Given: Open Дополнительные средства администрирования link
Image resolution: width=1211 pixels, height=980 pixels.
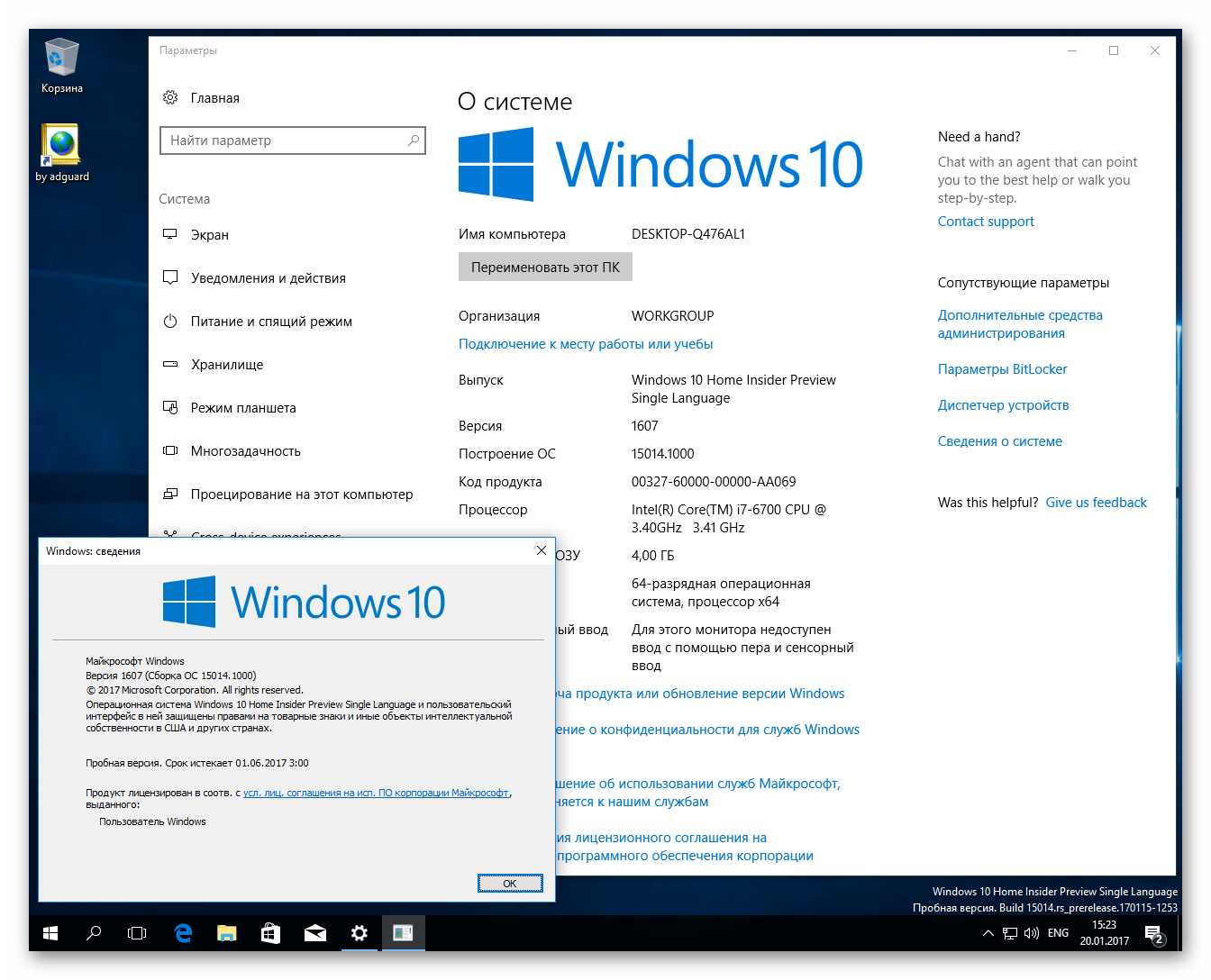Looking at the screenshot, I should (1020, 324).
